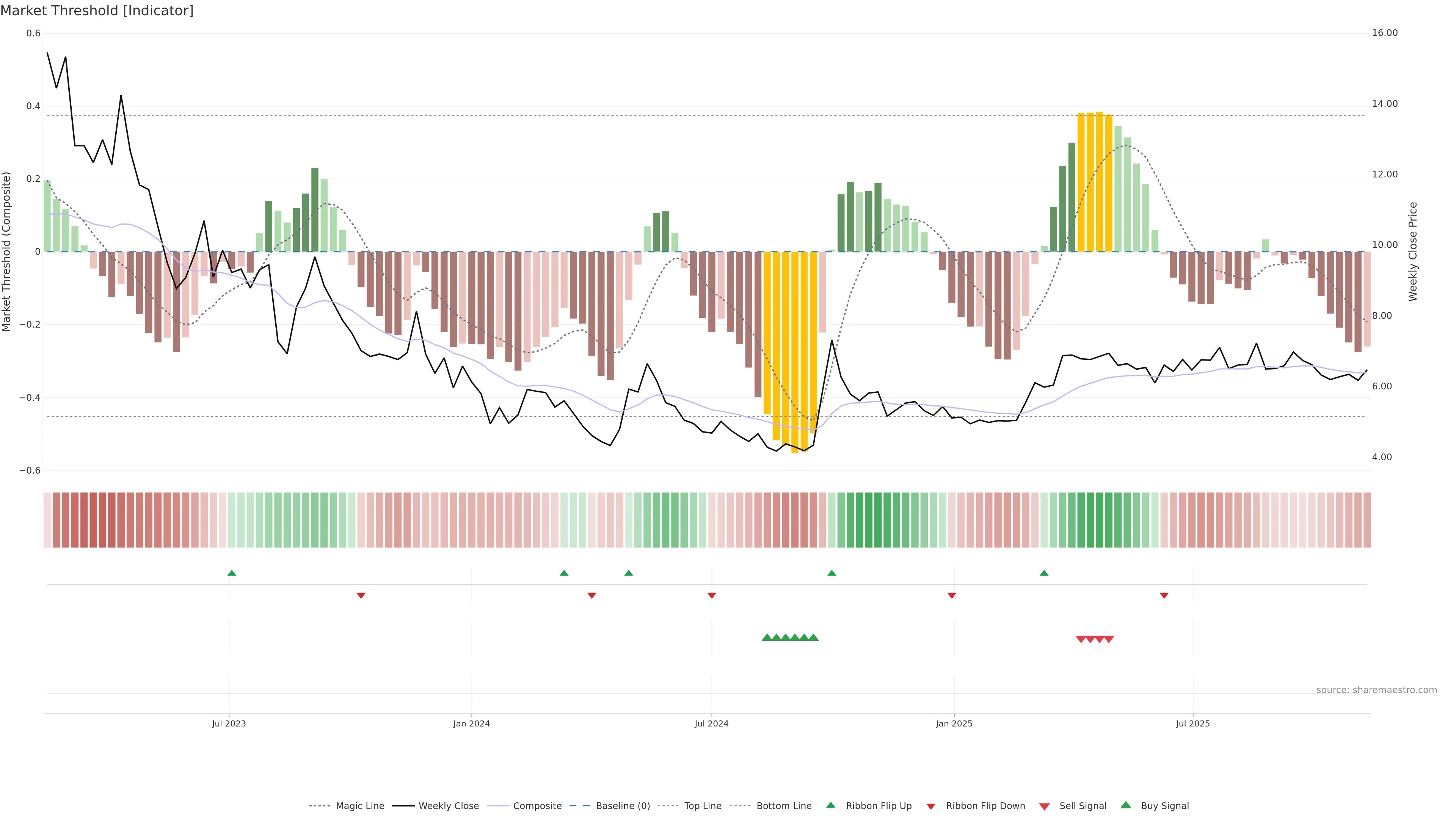Click the Market Threshold [Indicator] chart title
The image size is (1456, 819).
click(x=97, y=10)
